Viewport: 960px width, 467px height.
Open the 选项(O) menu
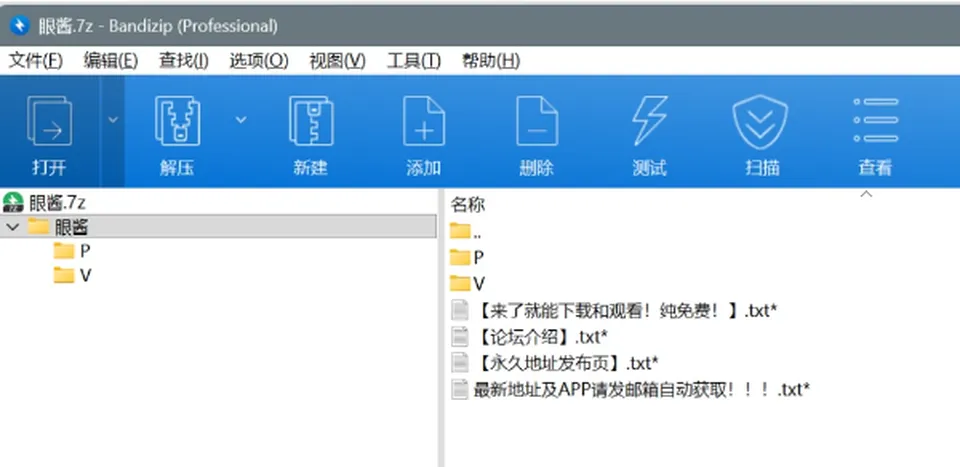[x=258, y=61]
